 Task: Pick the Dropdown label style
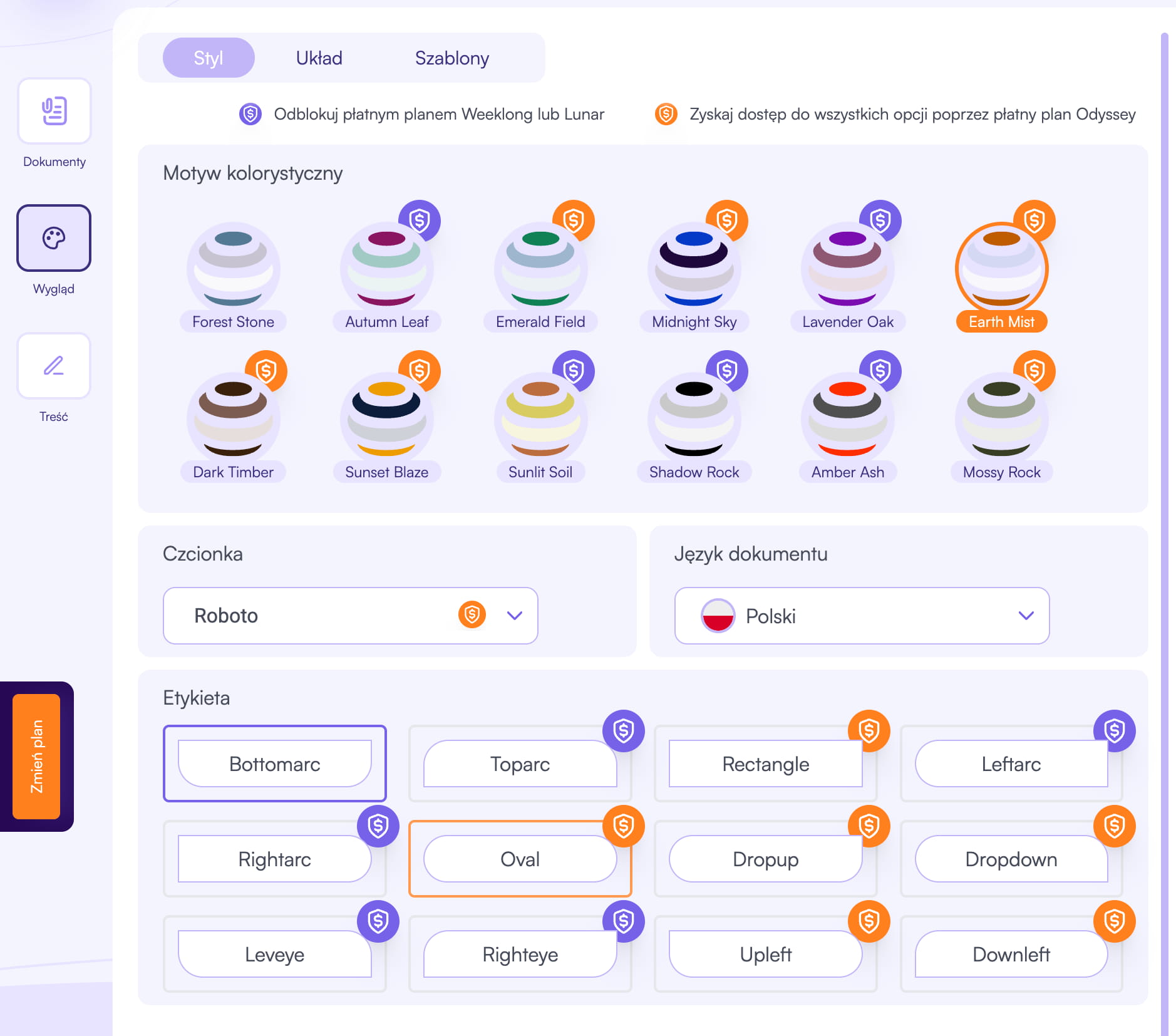click(x=1011, y=859)
